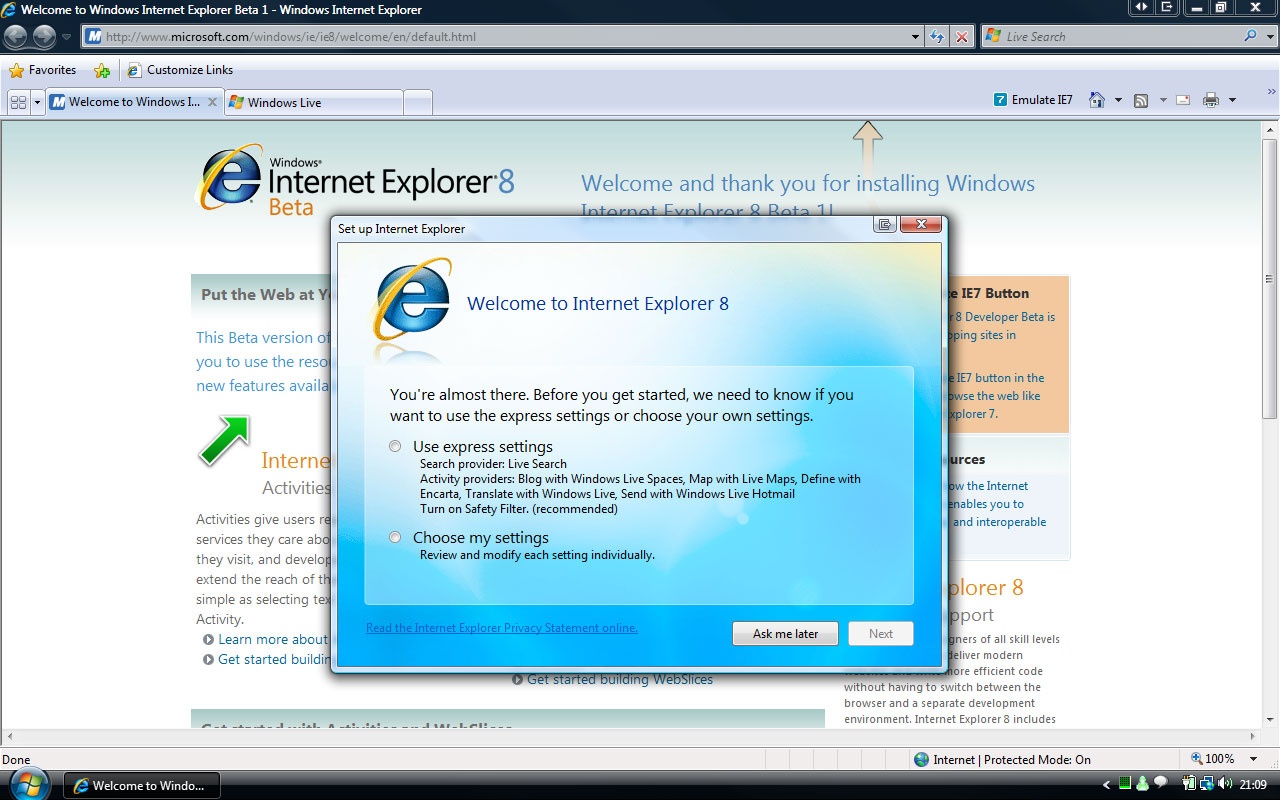This screenshot has width=1280, height=800.
Task: Go forward with the Forward arrow button
Action: [44, 37]
